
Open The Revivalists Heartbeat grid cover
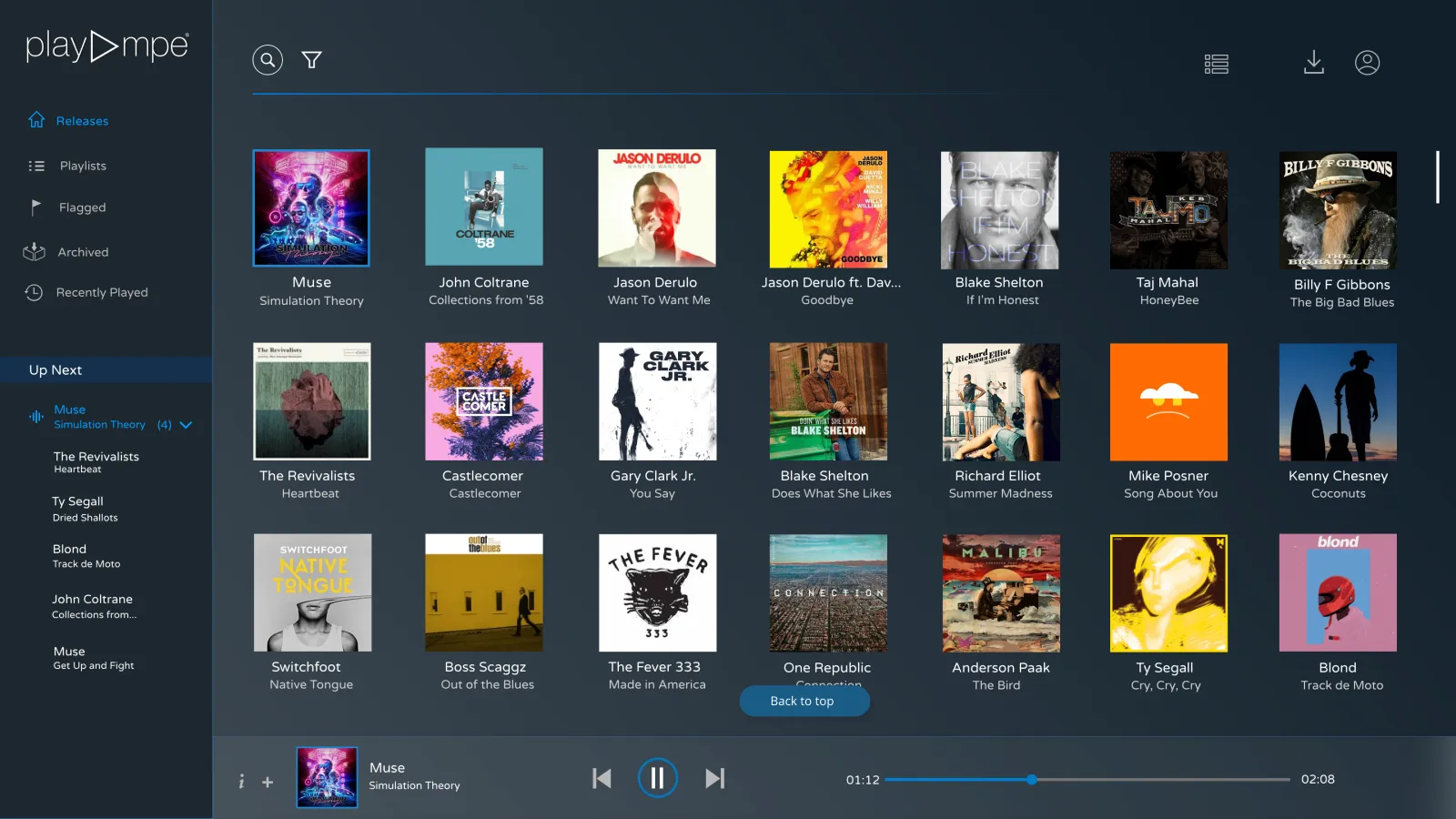click(312, 401)
